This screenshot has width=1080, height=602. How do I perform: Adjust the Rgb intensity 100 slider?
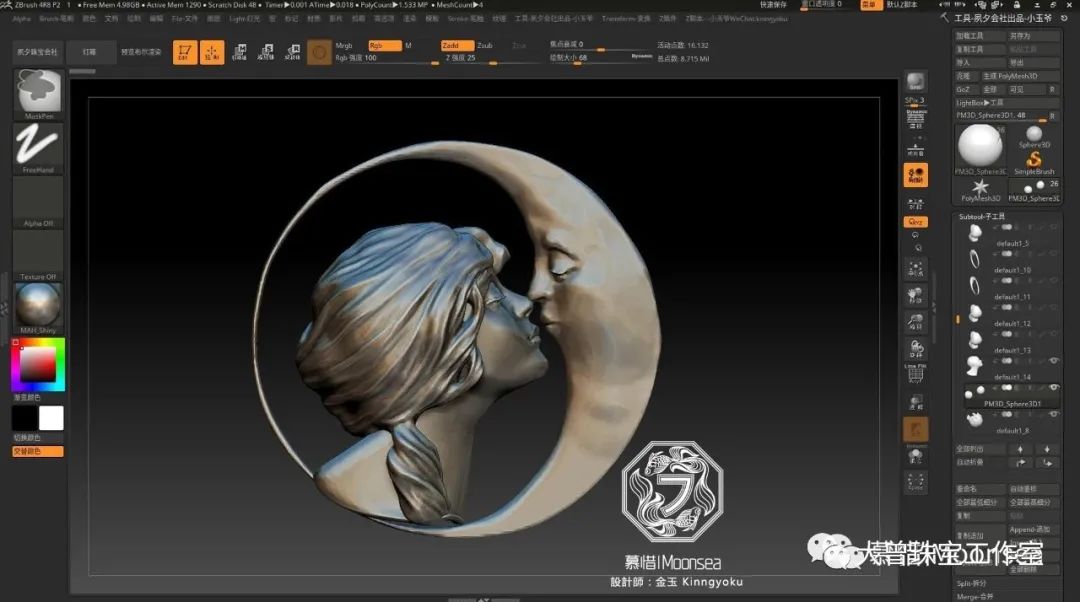click(386, 59)
